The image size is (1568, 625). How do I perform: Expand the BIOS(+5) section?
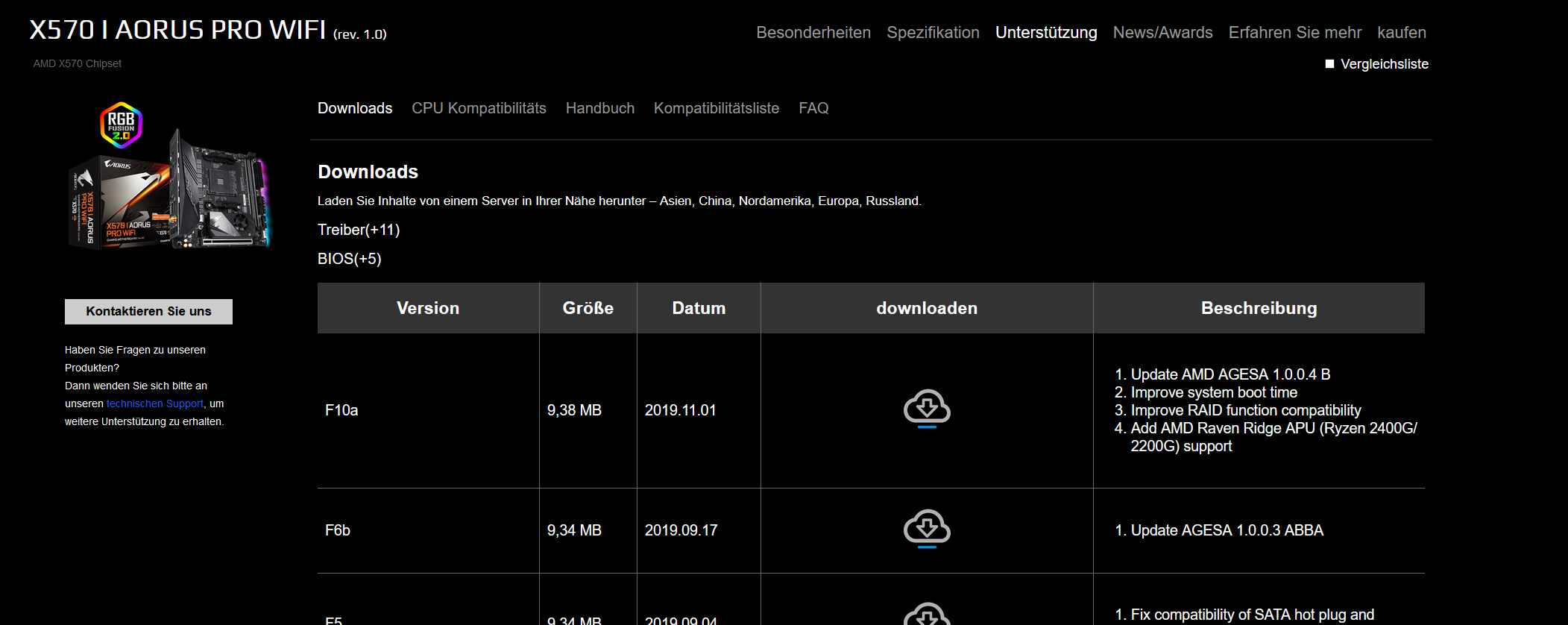[349, 259]
